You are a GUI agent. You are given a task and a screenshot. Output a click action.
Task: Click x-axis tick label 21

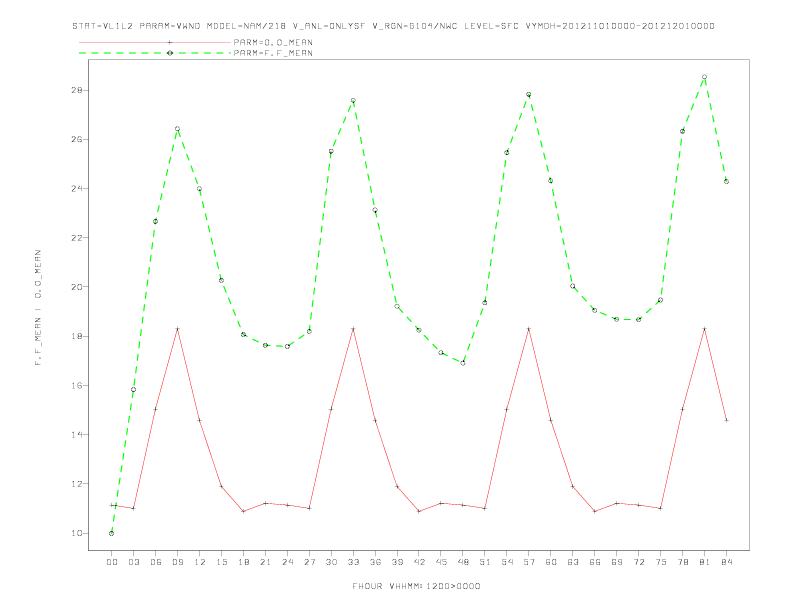(265, 562)
